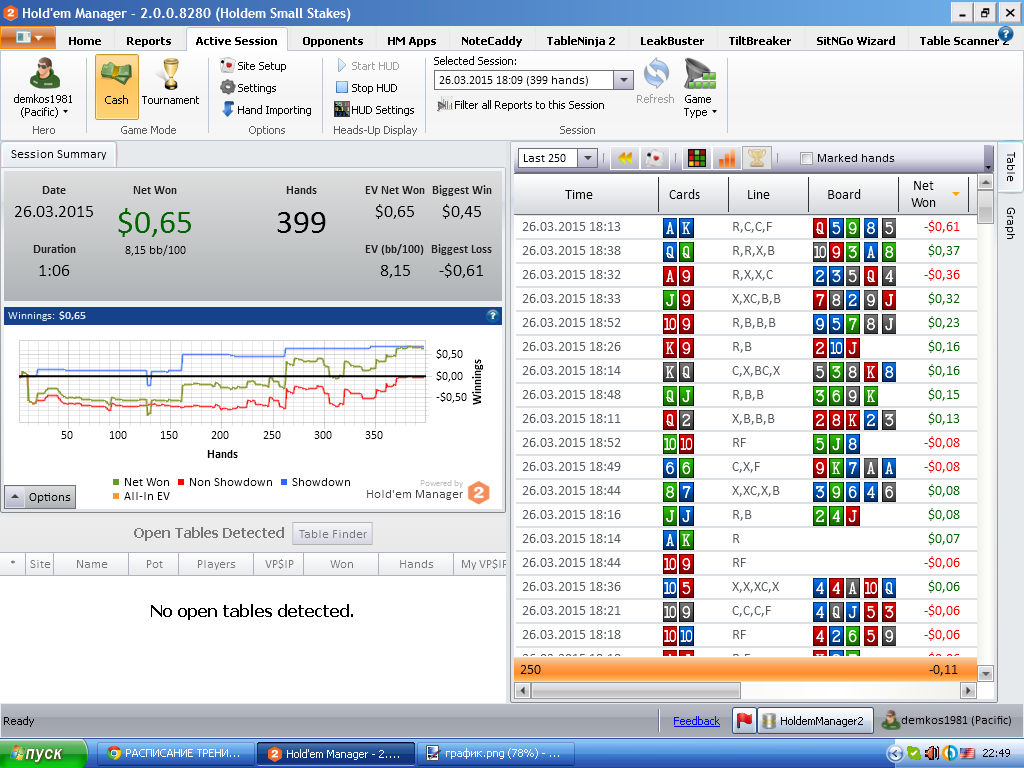
Task: Click the hands list scroll up arrow
Action: pos(985,182)
